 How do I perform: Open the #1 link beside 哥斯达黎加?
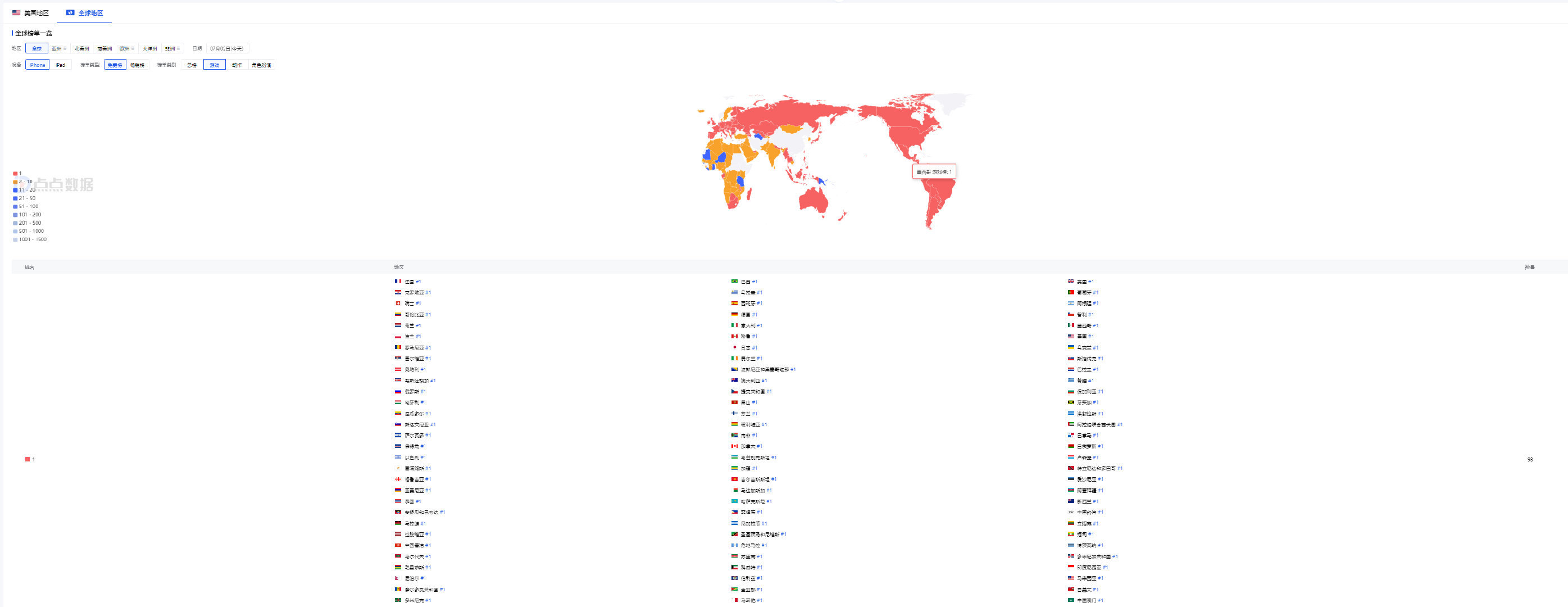[433, 380]
